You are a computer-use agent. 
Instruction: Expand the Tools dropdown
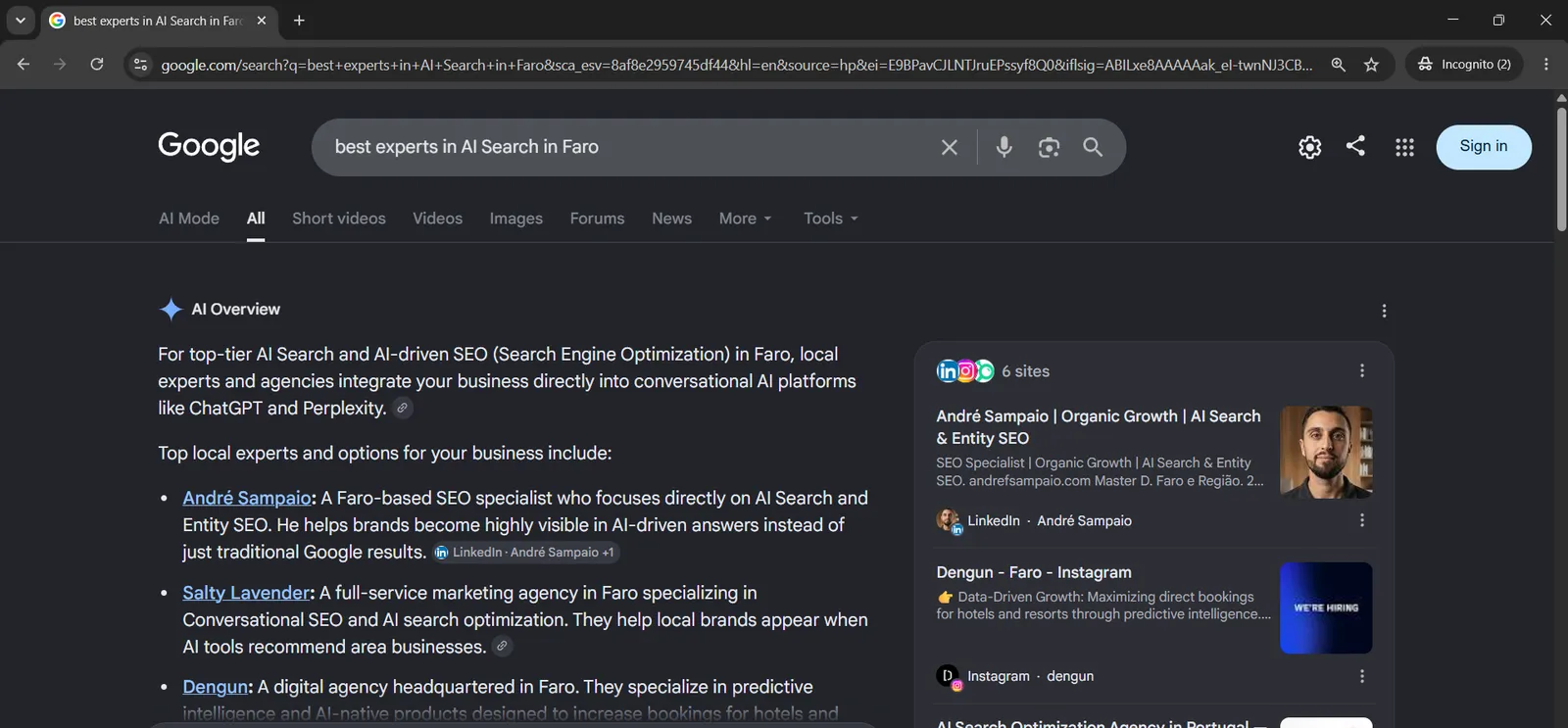[x=831, y=218]
